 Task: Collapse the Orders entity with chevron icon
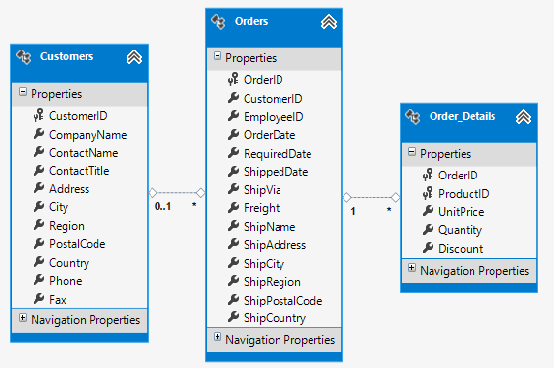click(329, 22)
